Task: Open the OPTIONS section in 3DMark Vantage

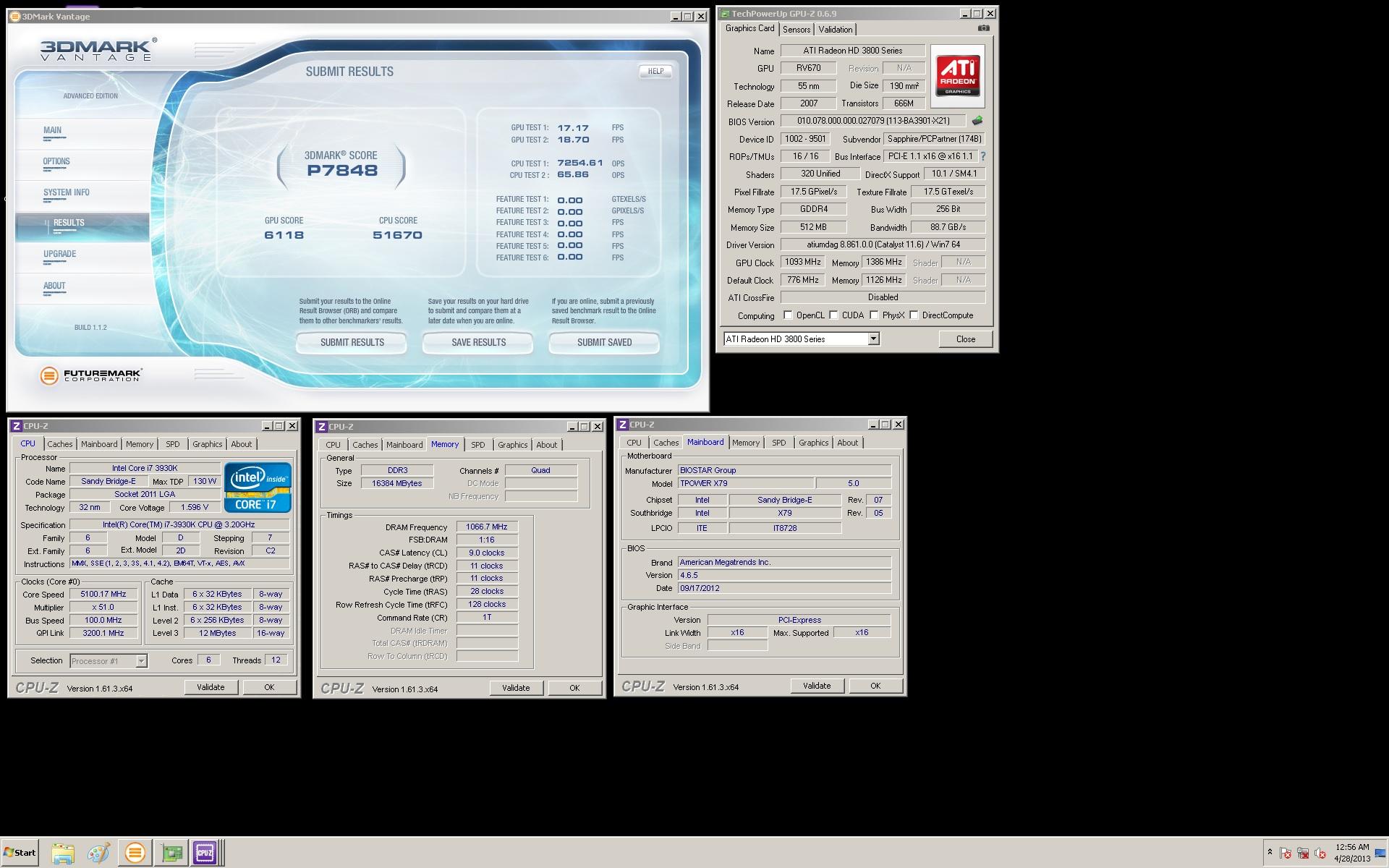Action: coord(56,162)
